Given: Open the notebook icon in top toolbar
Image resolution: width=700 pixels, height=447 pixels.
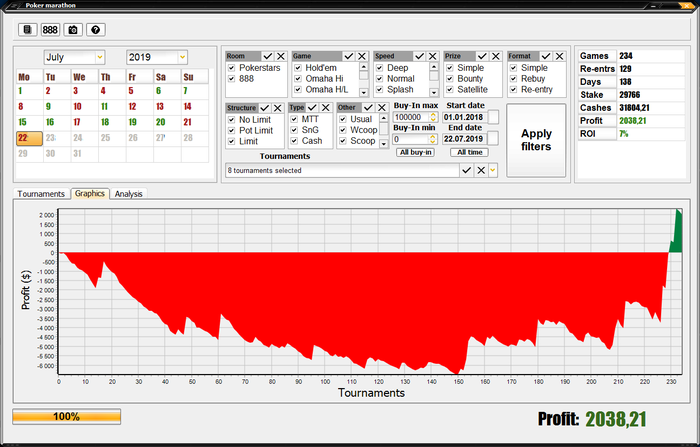Looking at the screenshot, I should coord(27,29).
